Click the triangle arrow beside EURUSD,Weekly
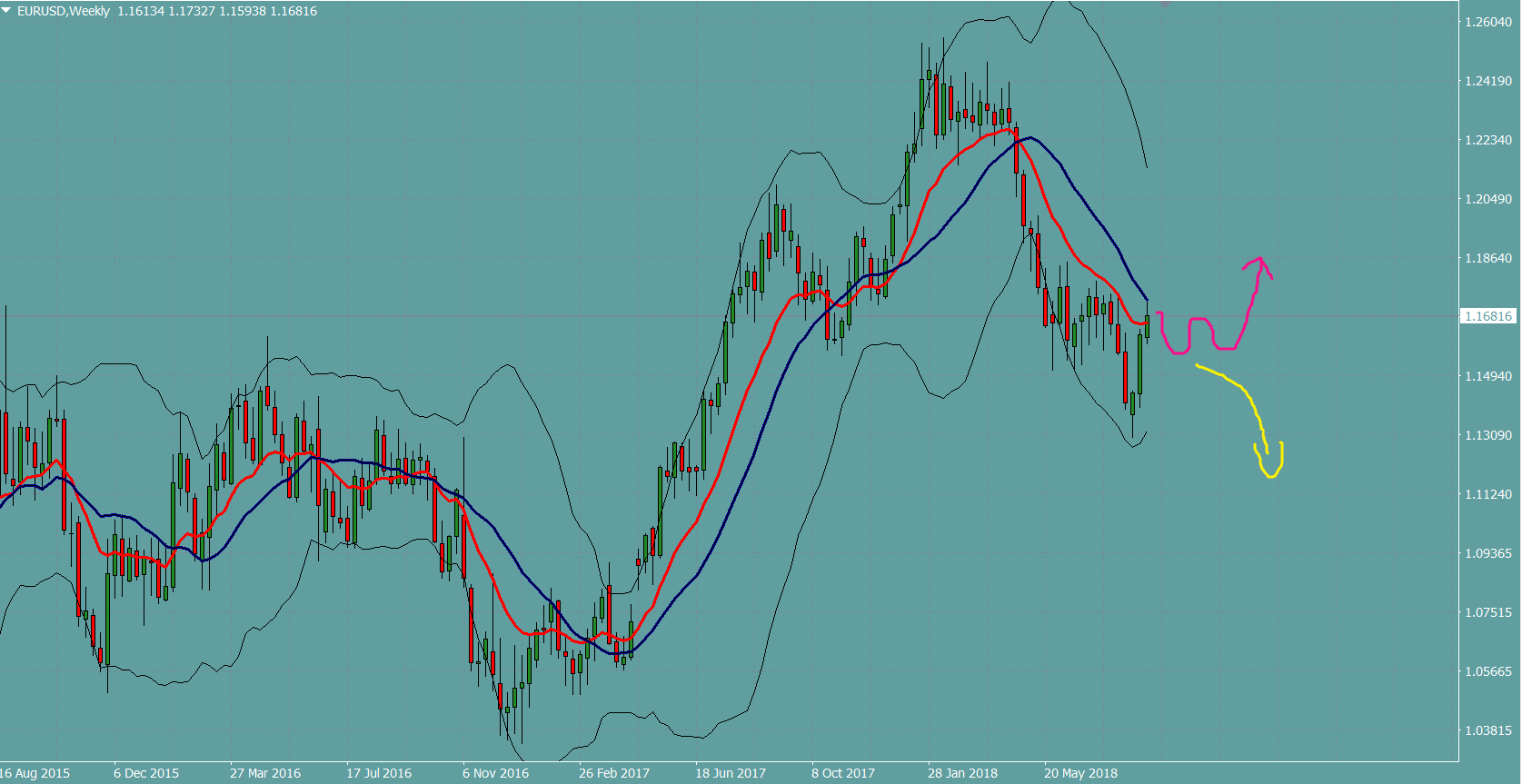The image size is (1522, 784). (x=6, y=10)
